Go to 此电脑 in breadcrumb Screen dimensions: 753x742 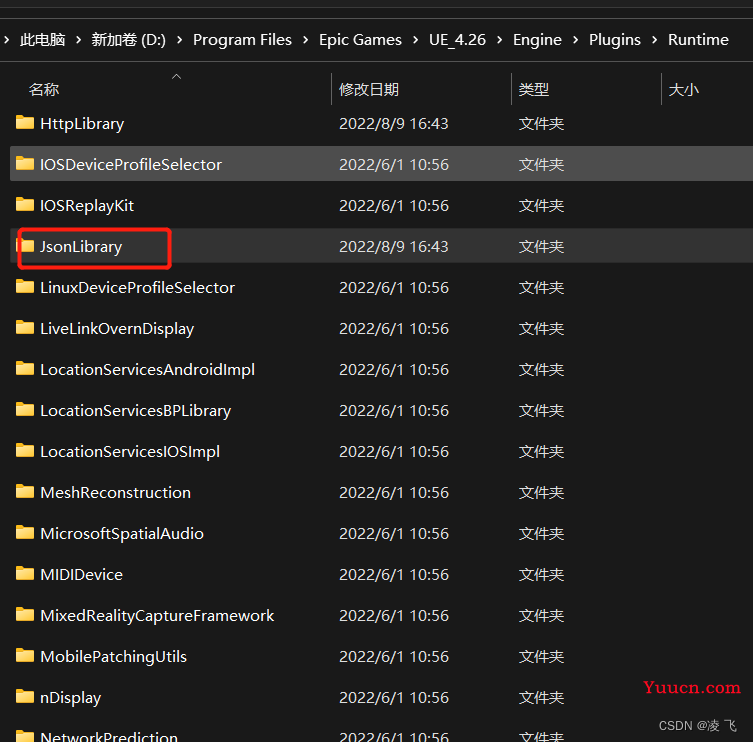click(43, 39)
